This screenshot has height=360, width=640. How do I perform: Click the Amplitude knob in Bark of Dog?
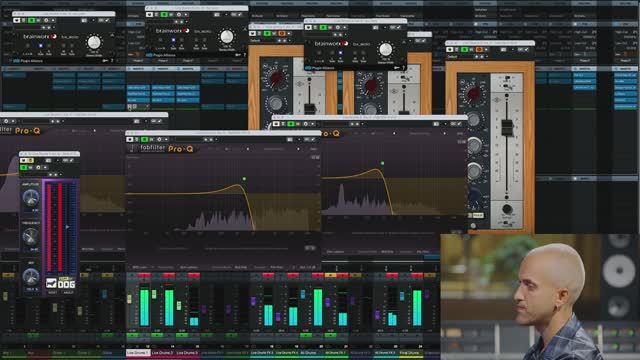[31, 198]
